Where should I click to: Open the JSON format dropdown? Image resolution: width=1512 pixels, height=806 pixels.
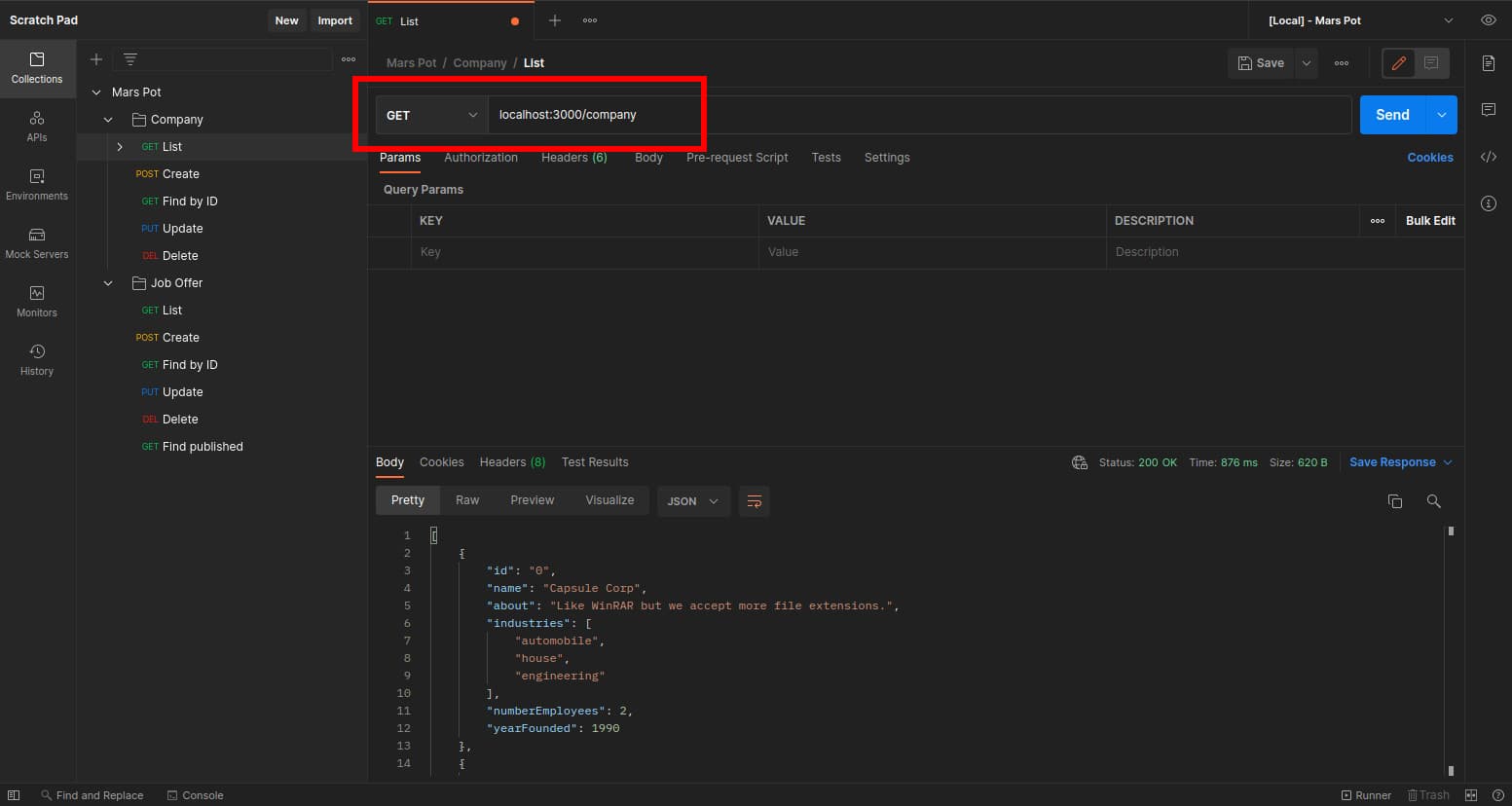[692, 500]
